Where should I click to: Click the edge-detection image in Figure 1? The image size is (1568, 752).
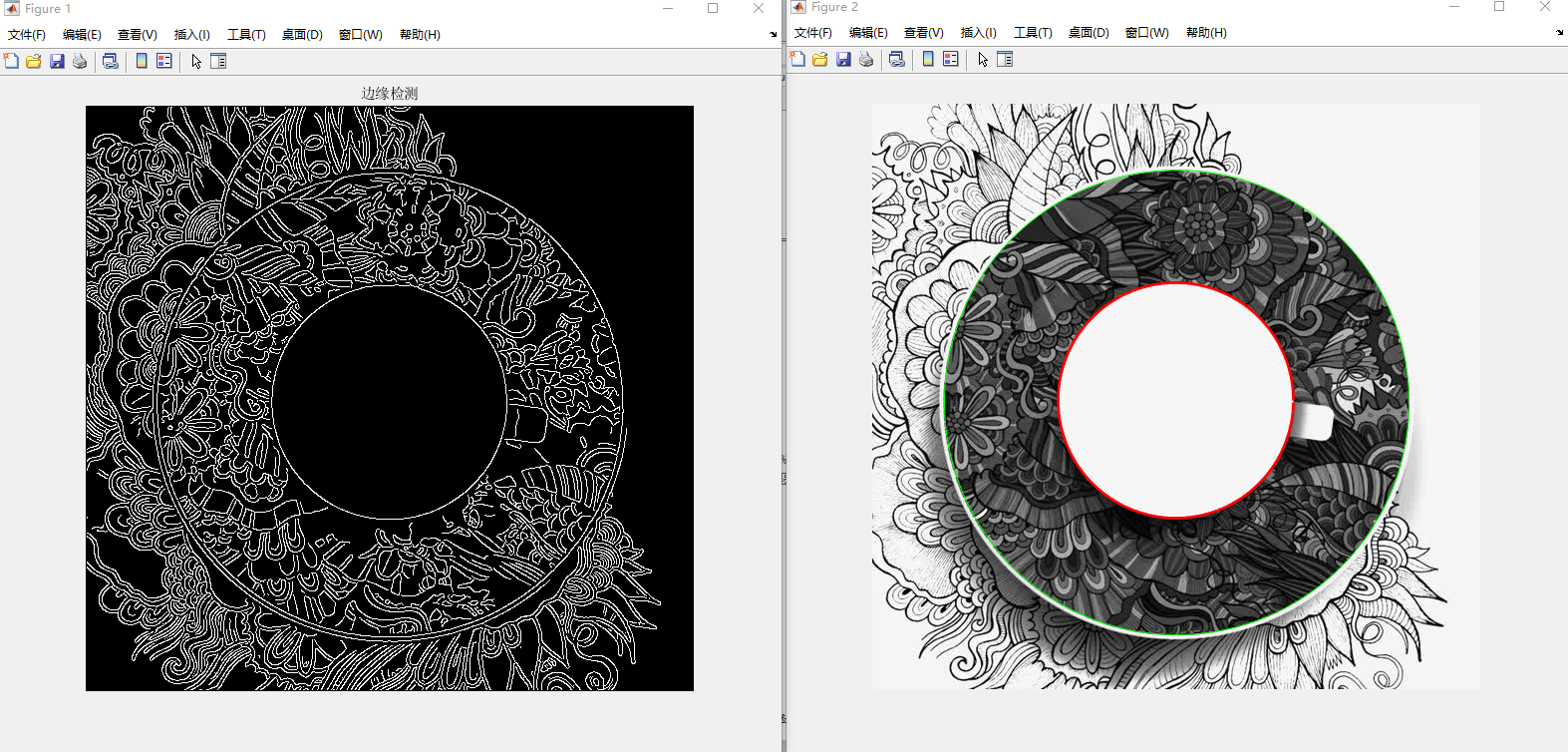point(390,398)
